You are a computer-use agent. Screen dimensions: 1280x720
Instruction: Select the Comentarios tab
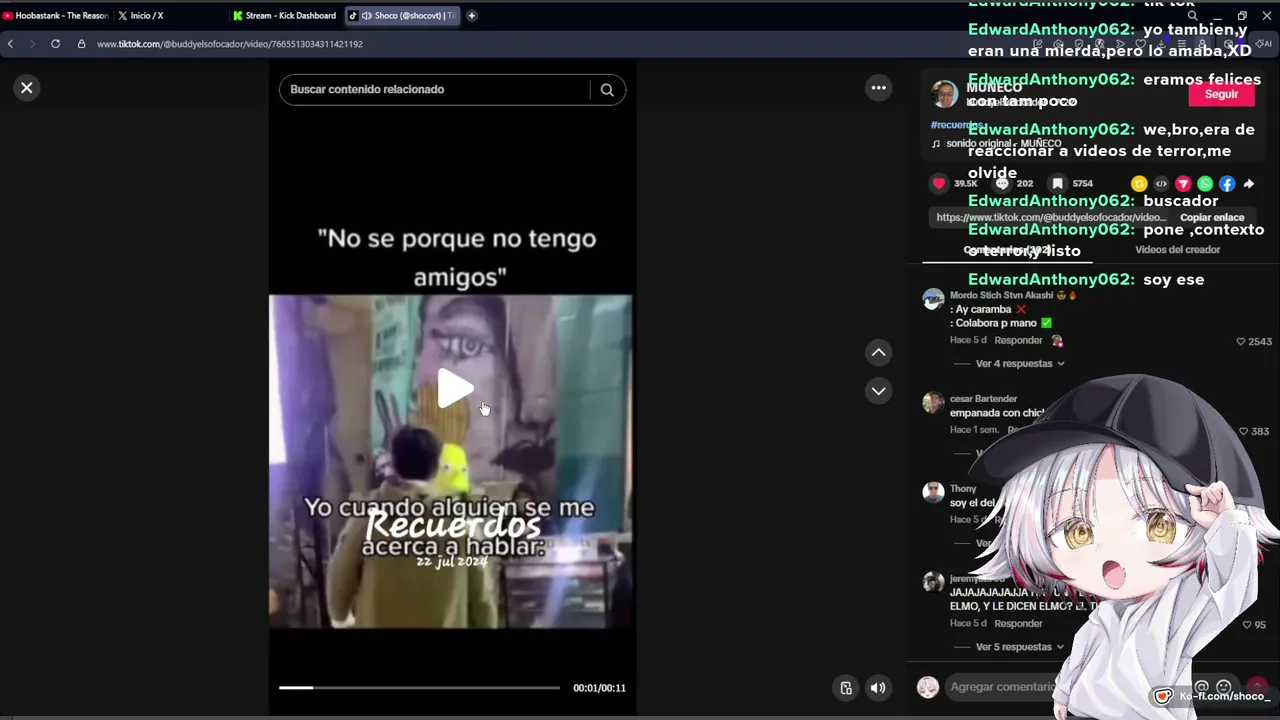1007,250
